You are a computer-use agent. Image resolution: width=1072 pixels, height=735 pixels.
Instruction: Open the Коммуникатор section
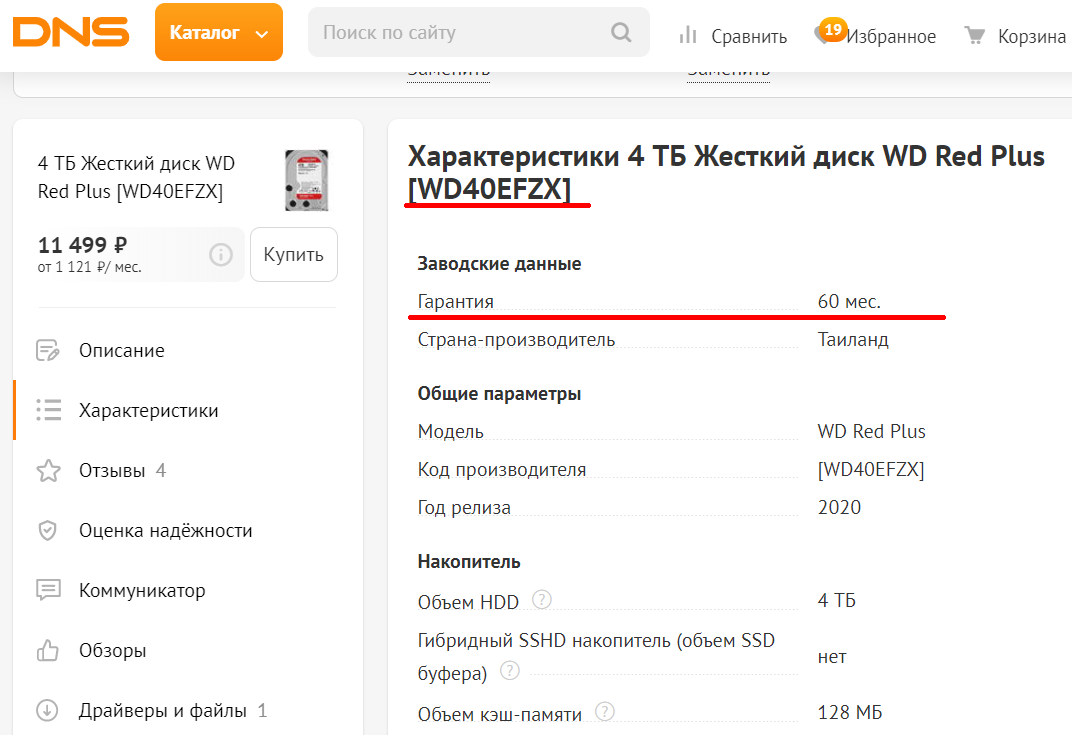pyautogui.click(x=142, y=591)
